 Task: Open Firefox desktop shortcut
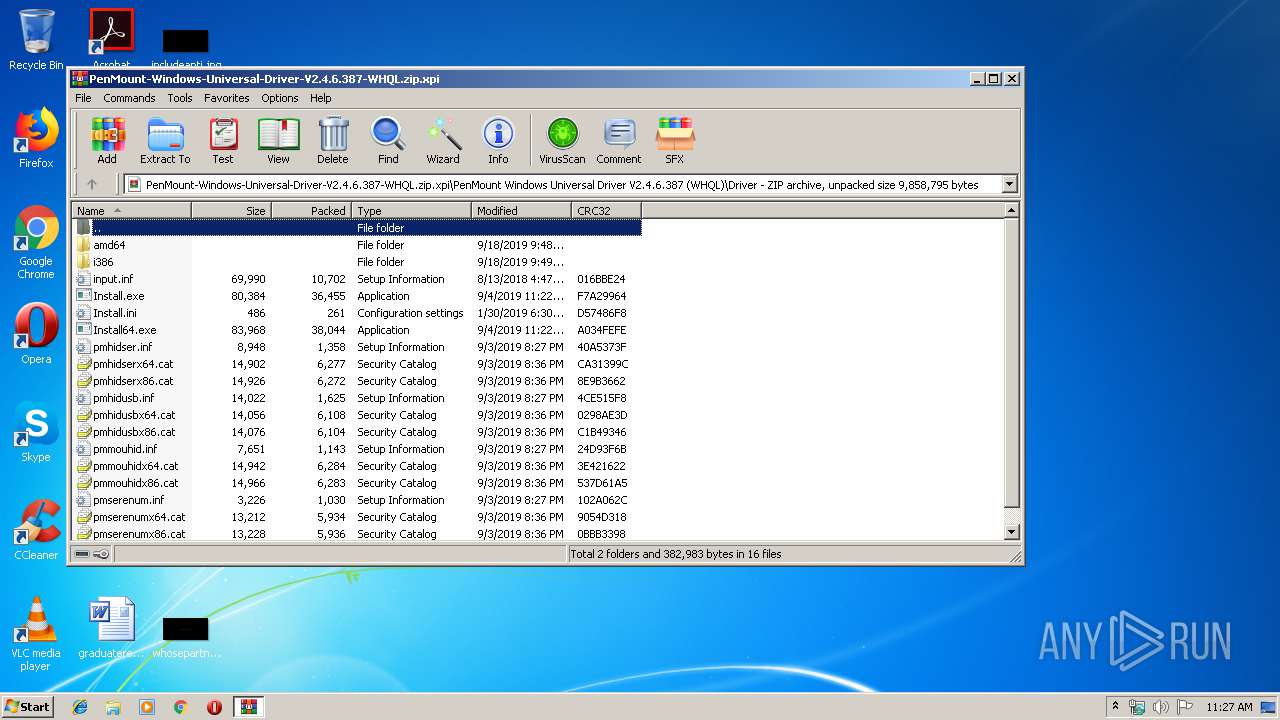tap(36, 138)
